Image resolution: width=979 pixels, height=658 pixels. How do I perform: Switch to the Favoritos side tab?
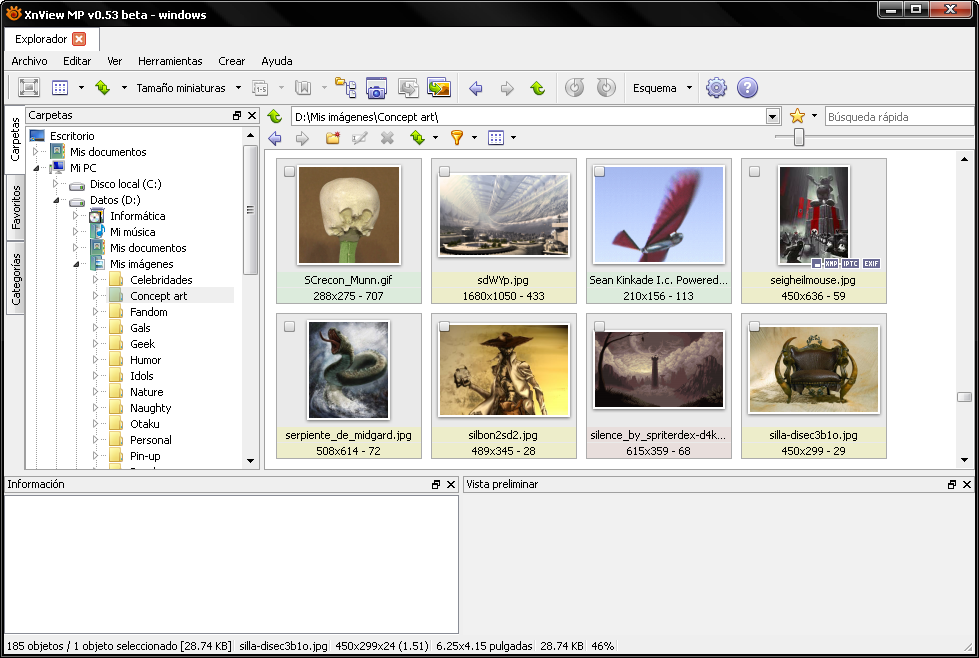pyautogui.click(x=16, y=207)
